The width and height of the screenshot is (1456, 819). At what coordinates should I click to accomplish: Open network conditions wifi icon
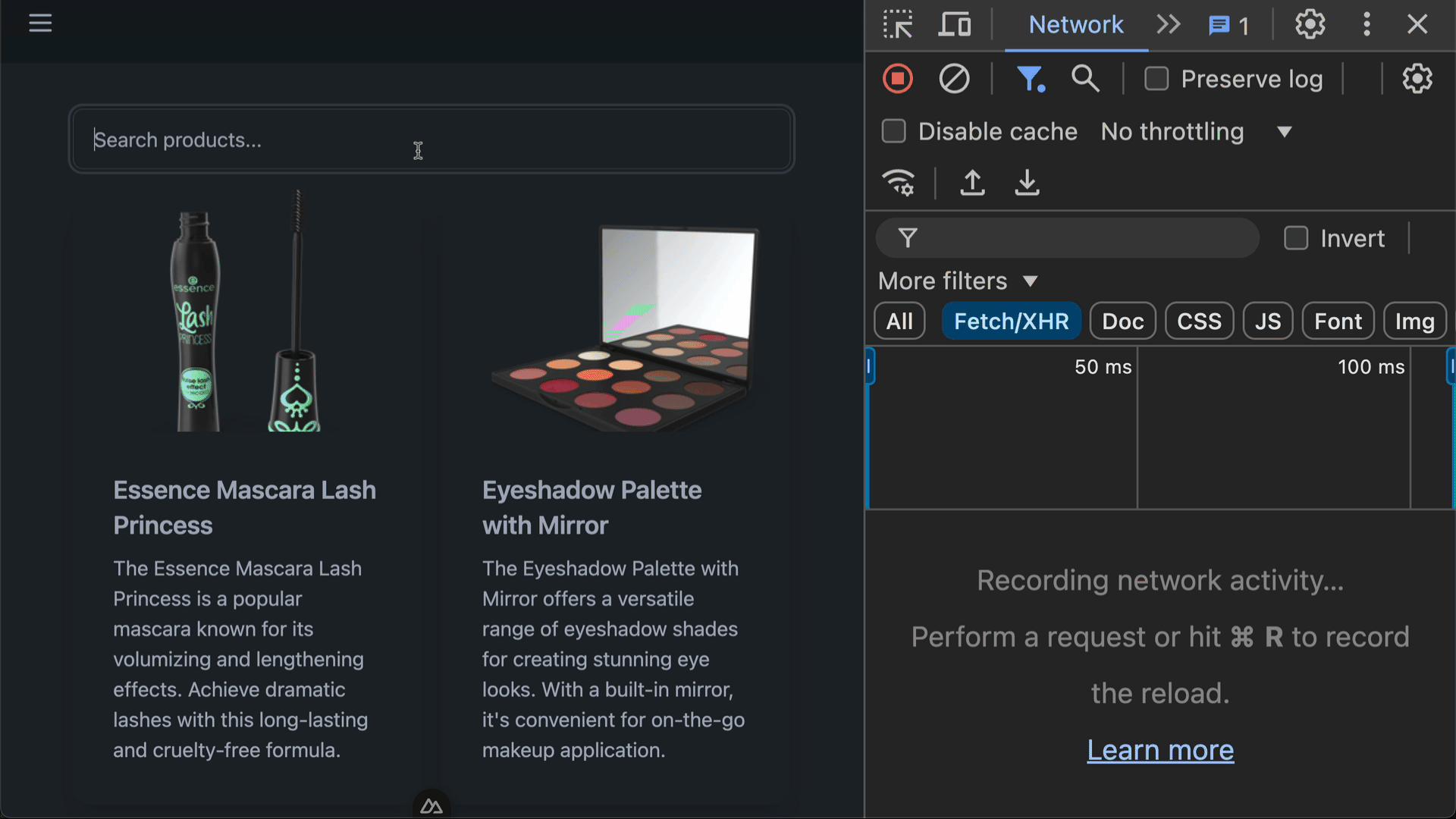click(899, 183)
